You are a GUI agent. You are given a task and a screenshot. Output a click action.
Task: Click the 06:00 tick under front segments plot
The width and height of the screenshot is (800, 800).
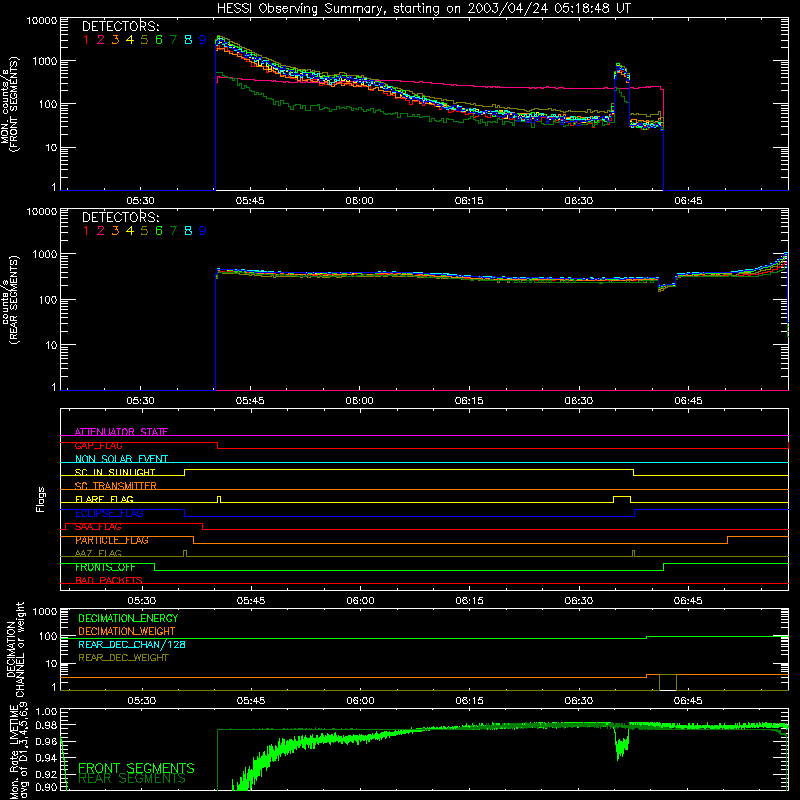click(x=359, y=201)
